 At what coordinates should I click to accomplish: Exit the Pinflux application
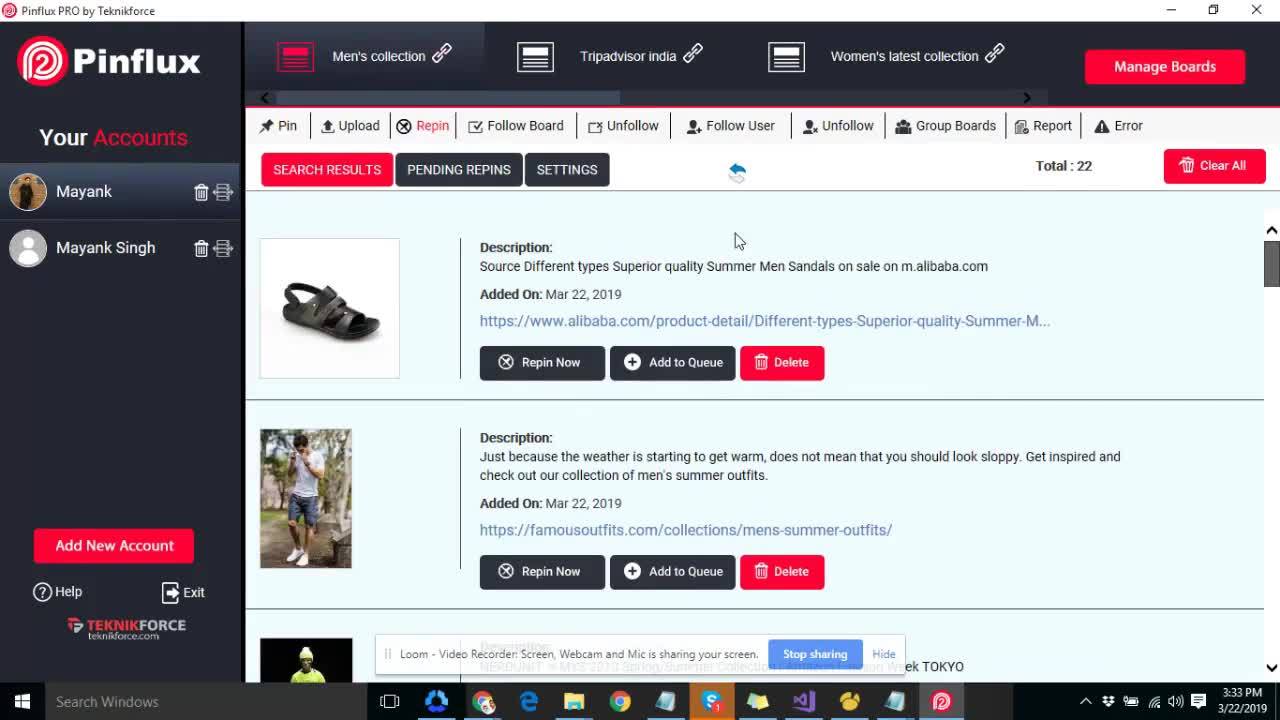(183, 592)
